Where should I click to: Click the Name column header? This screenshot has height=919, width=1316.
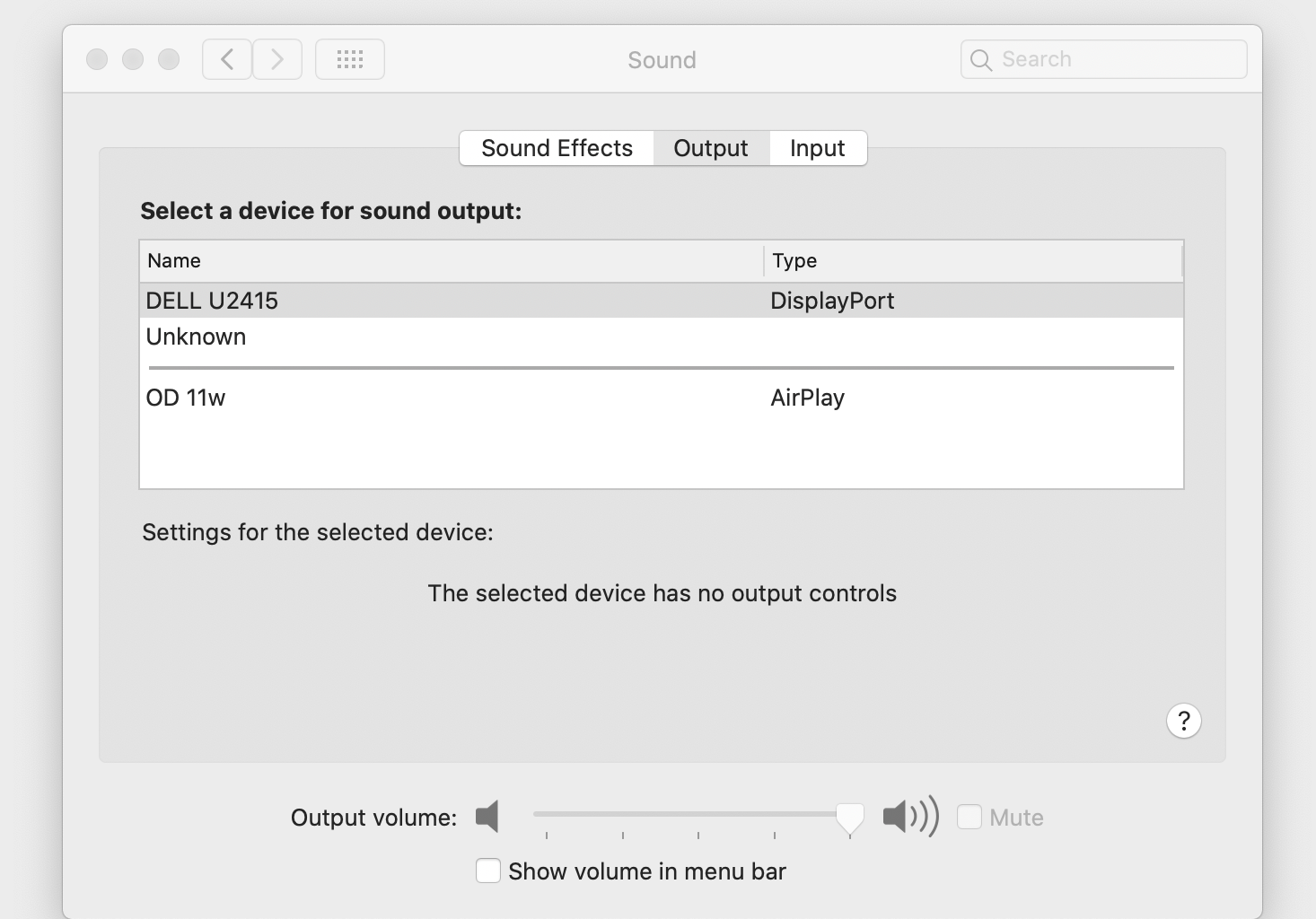452,261
